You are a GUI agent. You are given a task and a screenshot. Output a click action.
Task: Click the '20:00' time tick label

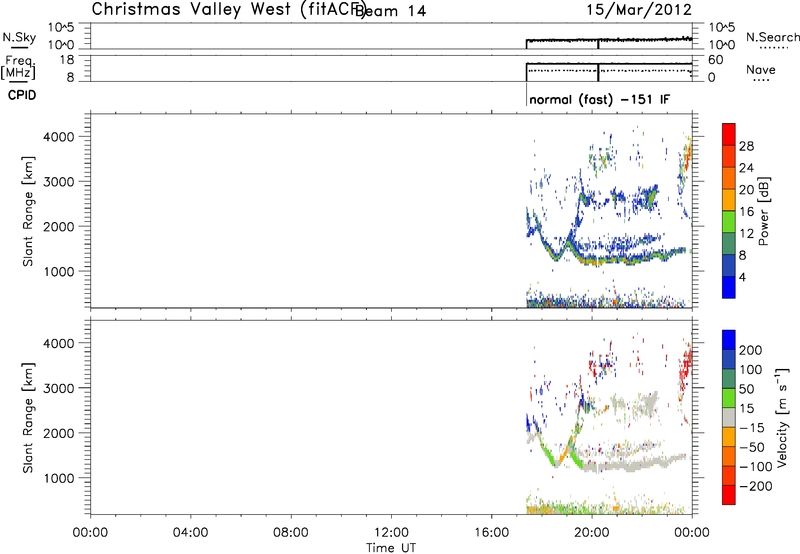pos(591,533)
